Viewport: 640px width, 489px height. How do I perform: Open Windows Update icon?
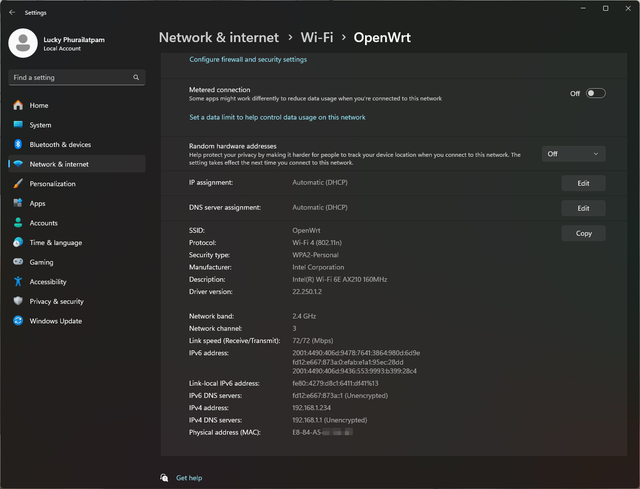(18, 321)
